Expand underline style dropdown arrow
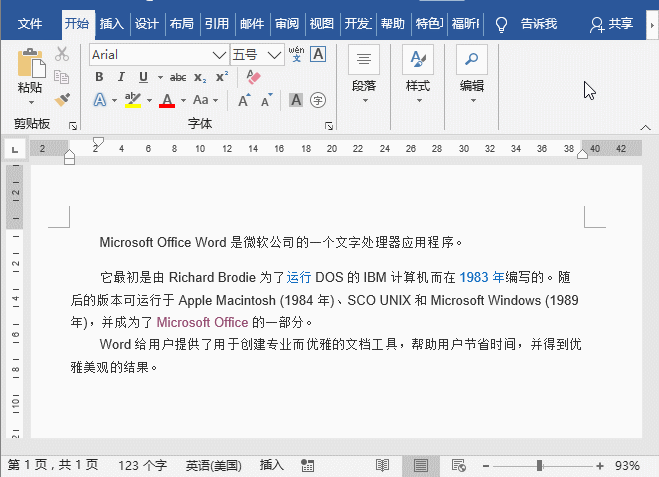This screenshot has height=477, width=659. click(x=160, y=77)
